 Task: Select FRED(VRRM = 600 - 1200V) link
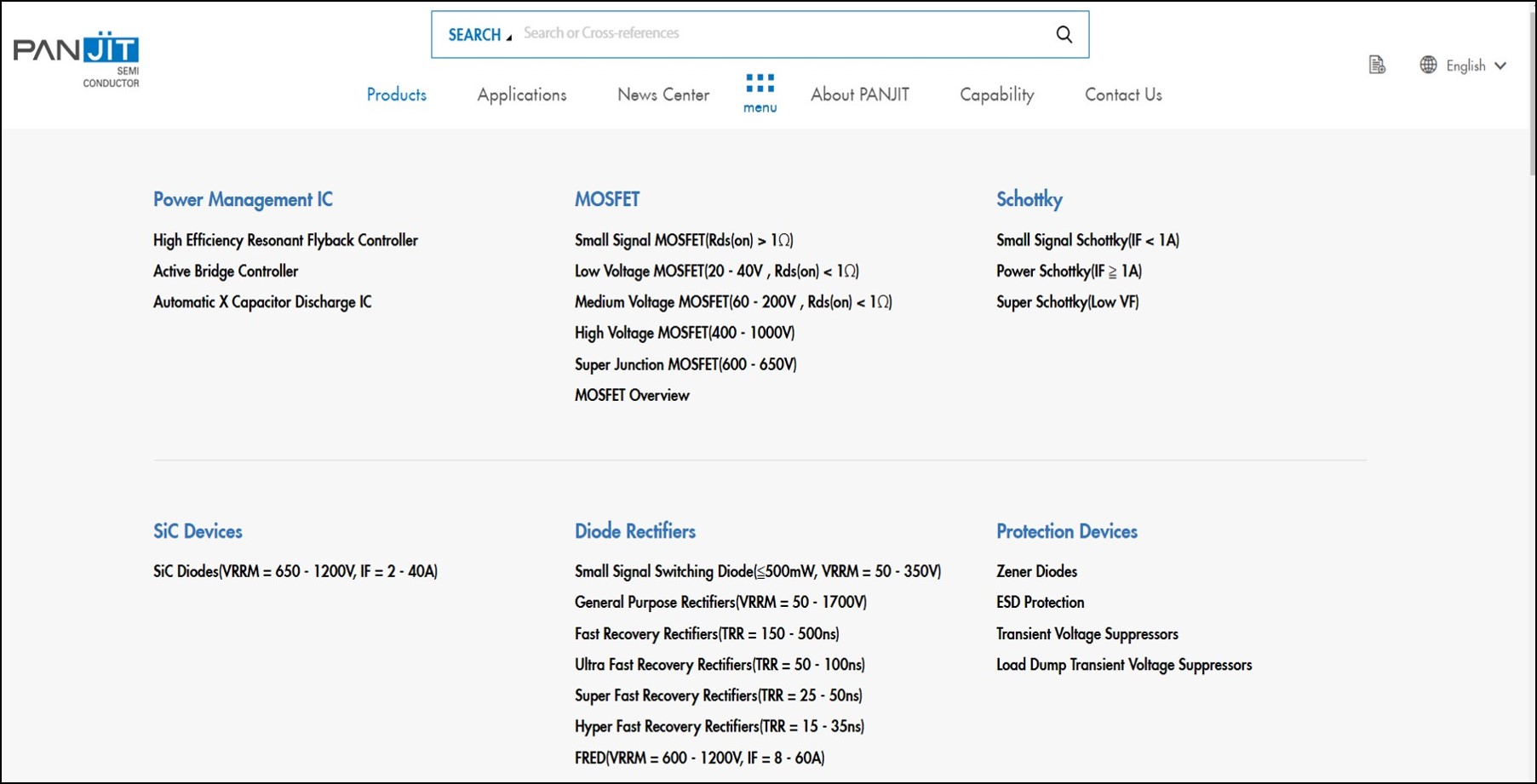coord(700,758)
